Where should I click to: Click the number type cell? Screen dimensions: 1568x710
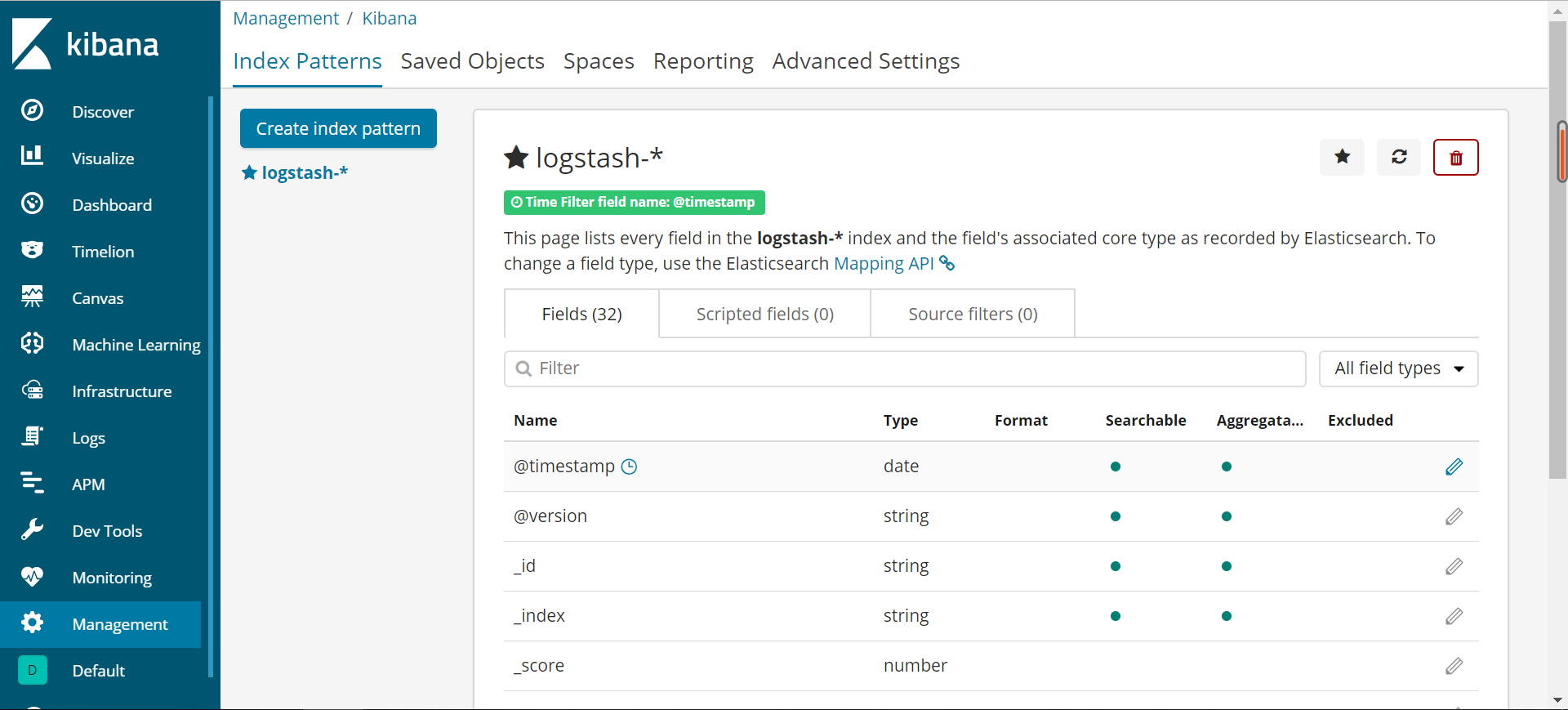pos(915,666)
